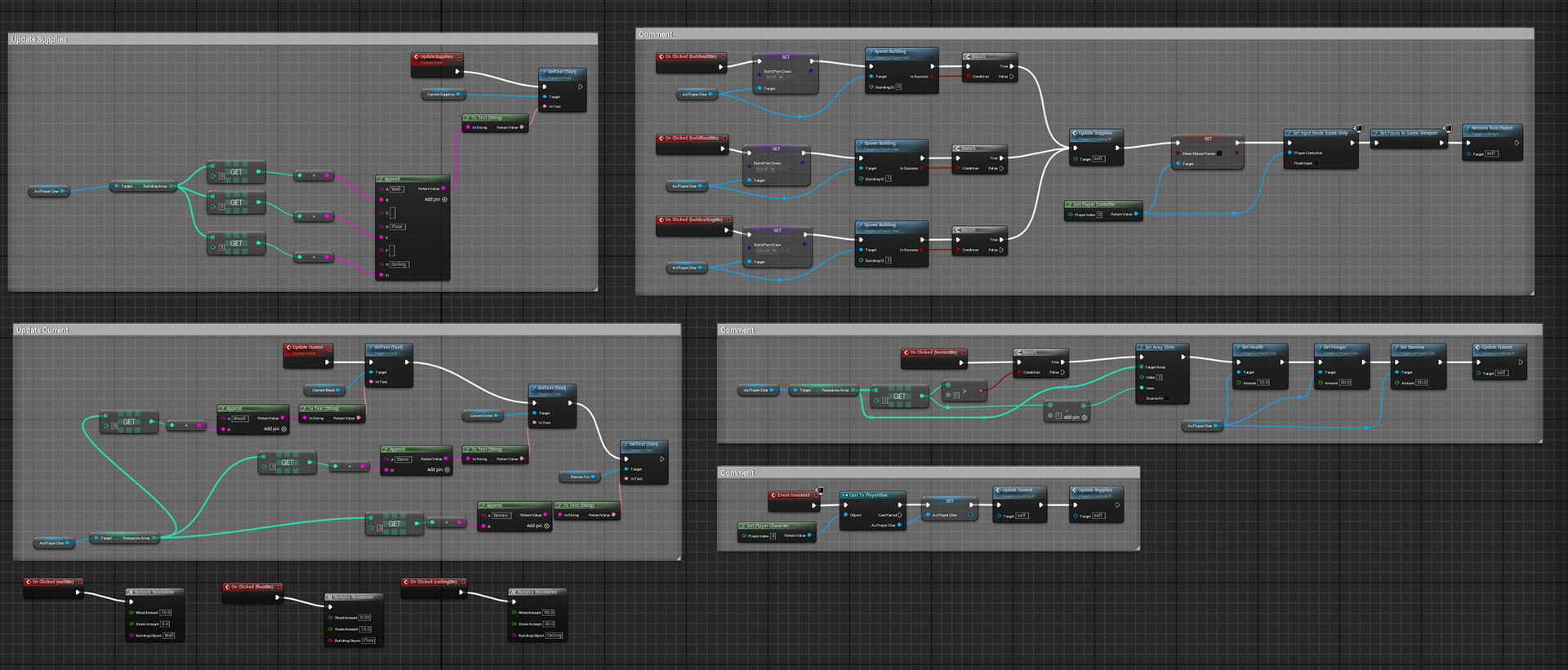Select the Update Supplies comment title
This screenshot has width=1568, height=670.
39,39
